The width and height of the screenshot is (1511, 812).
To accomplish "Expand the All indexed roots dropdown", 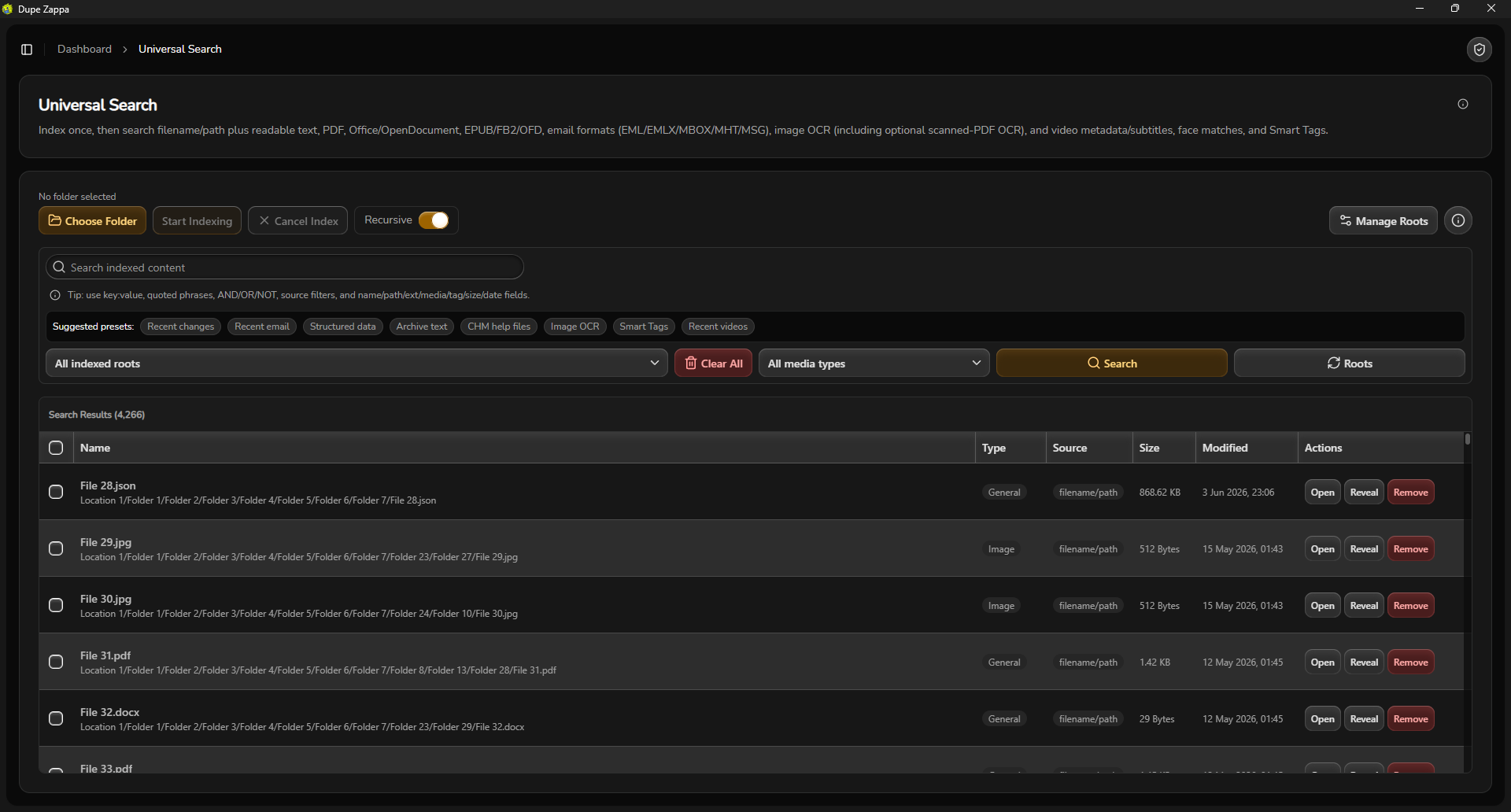I will (x=357, y=364).
